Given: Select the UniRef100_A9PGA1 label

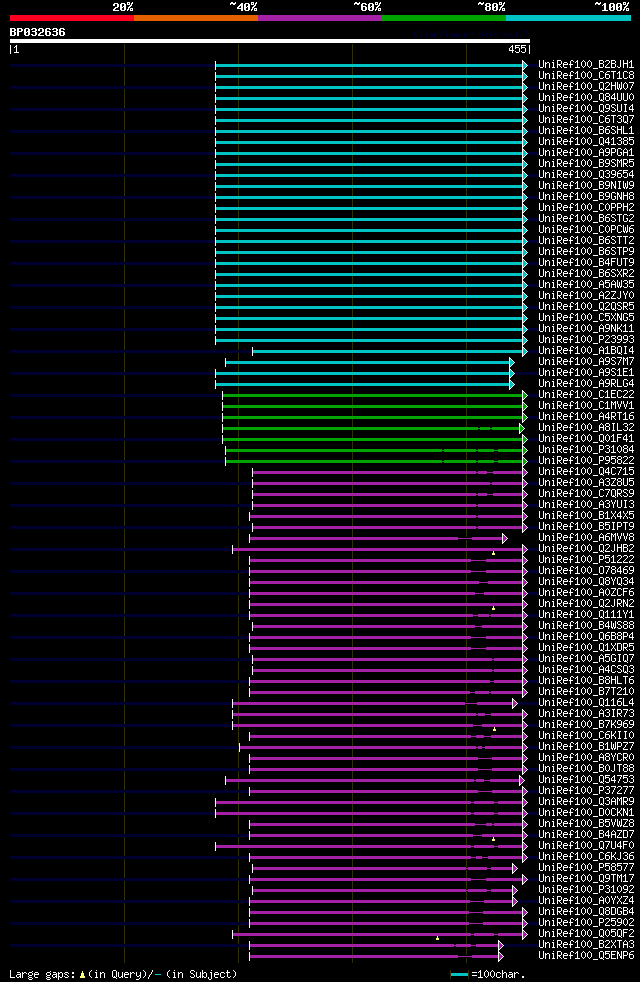Looking at the screenshot, I should click(586, 152).
